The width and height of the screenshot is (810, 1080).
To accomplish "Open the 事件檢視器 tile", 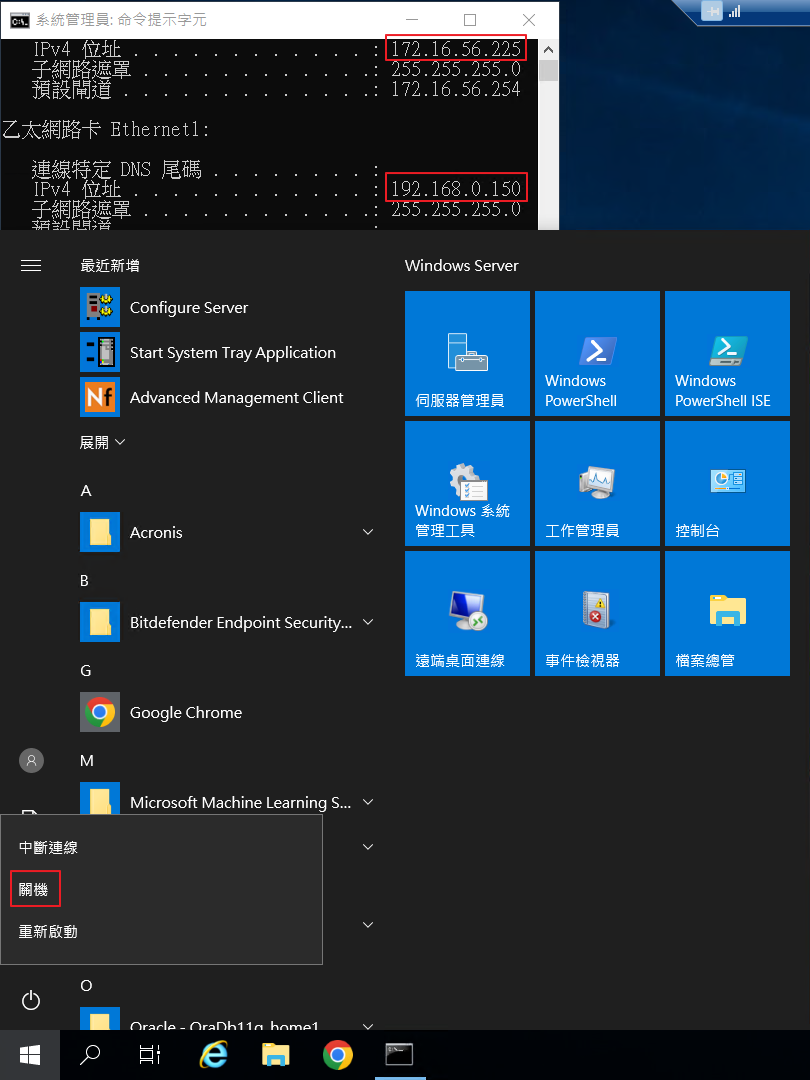I will [x=597, y=614].
